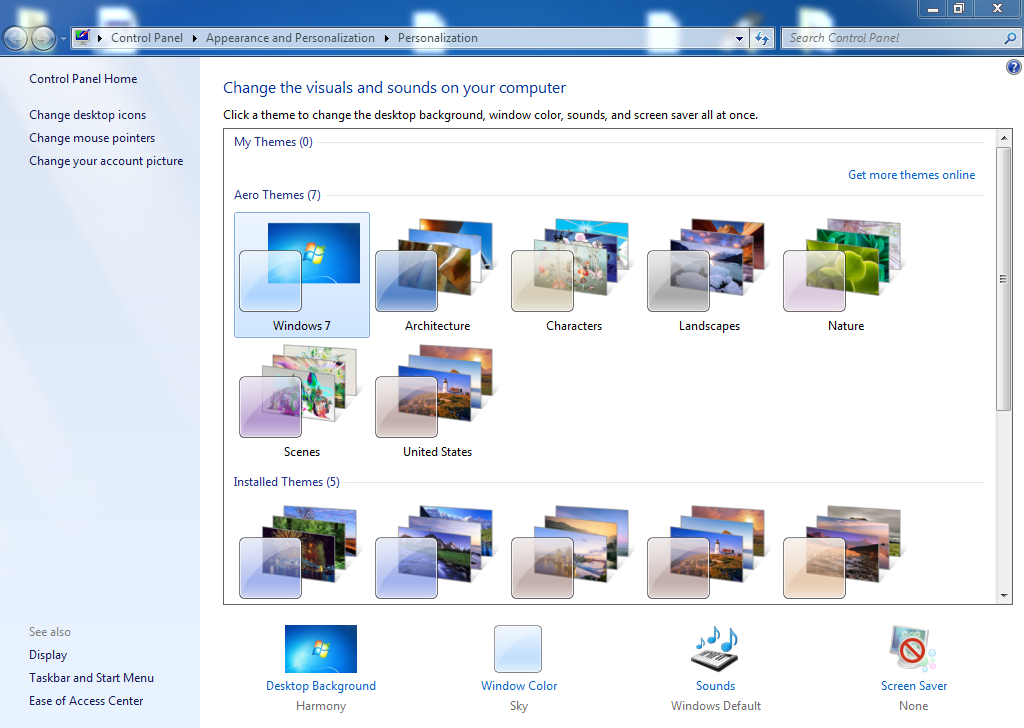The image size is (1024, 728).
Task: Click the Windows Default sounds label
Action: pos(715,706)
